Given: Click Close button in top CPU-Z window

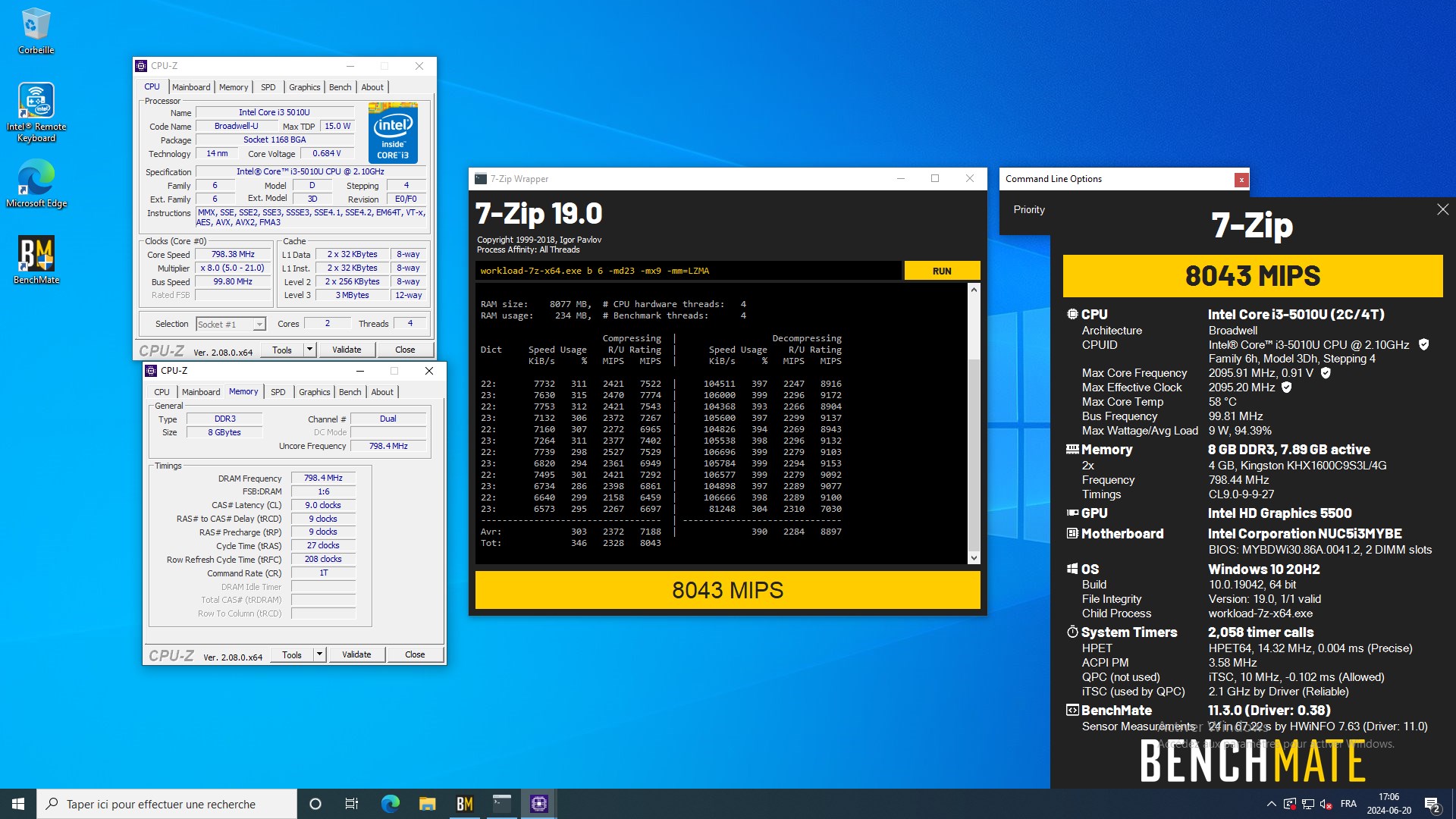Looking at the screenshot, I should click(405, 350).
